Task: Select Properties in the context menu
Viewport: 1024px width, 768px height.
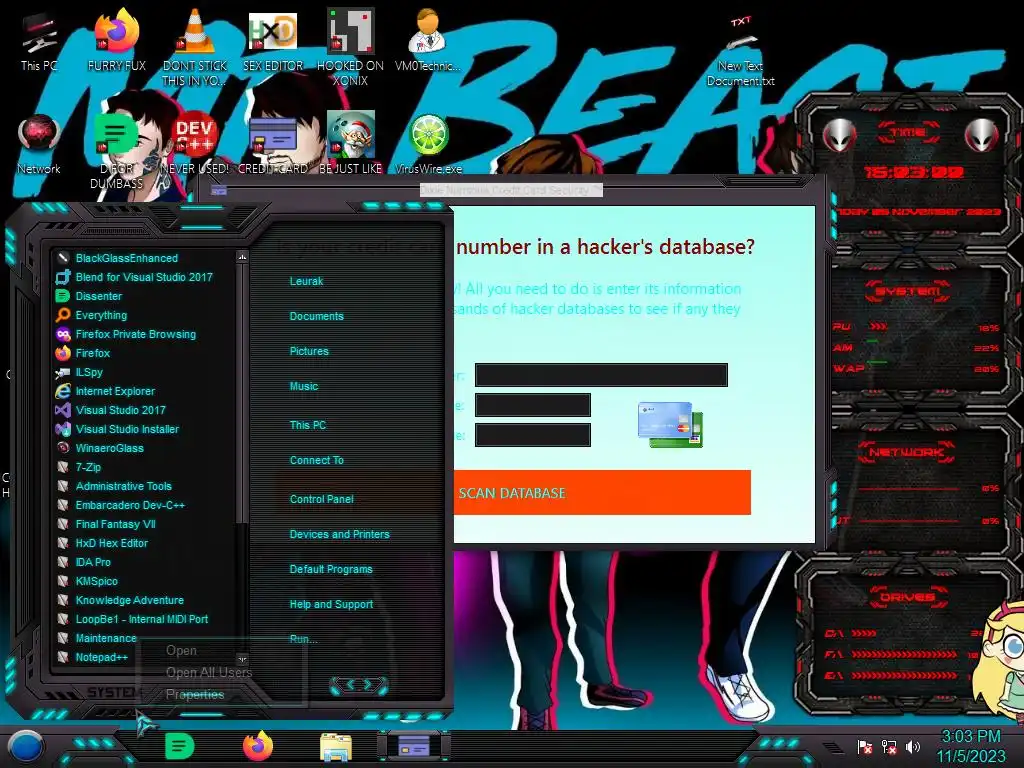Action: point(195,694)
